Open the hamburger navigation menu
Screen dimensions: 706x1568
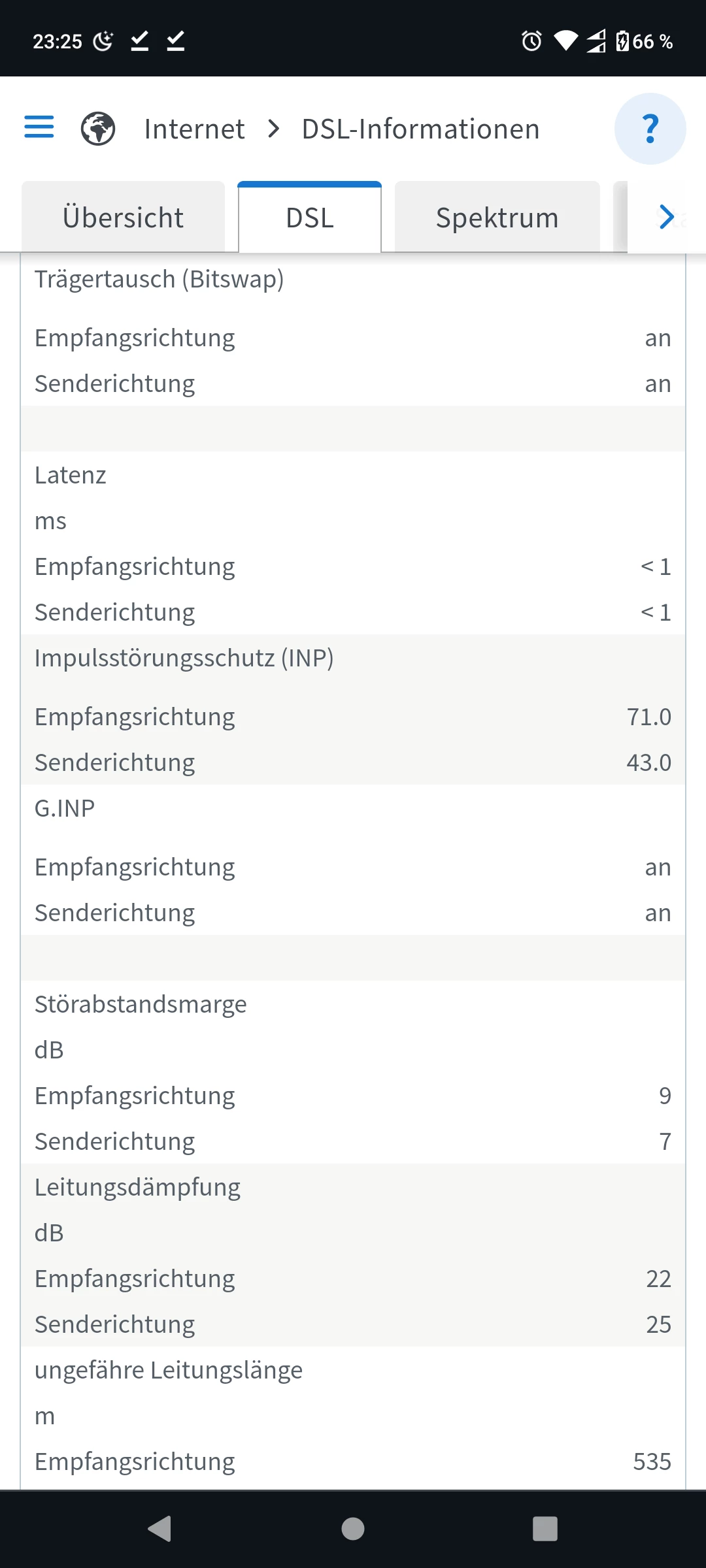pos(39,127)
